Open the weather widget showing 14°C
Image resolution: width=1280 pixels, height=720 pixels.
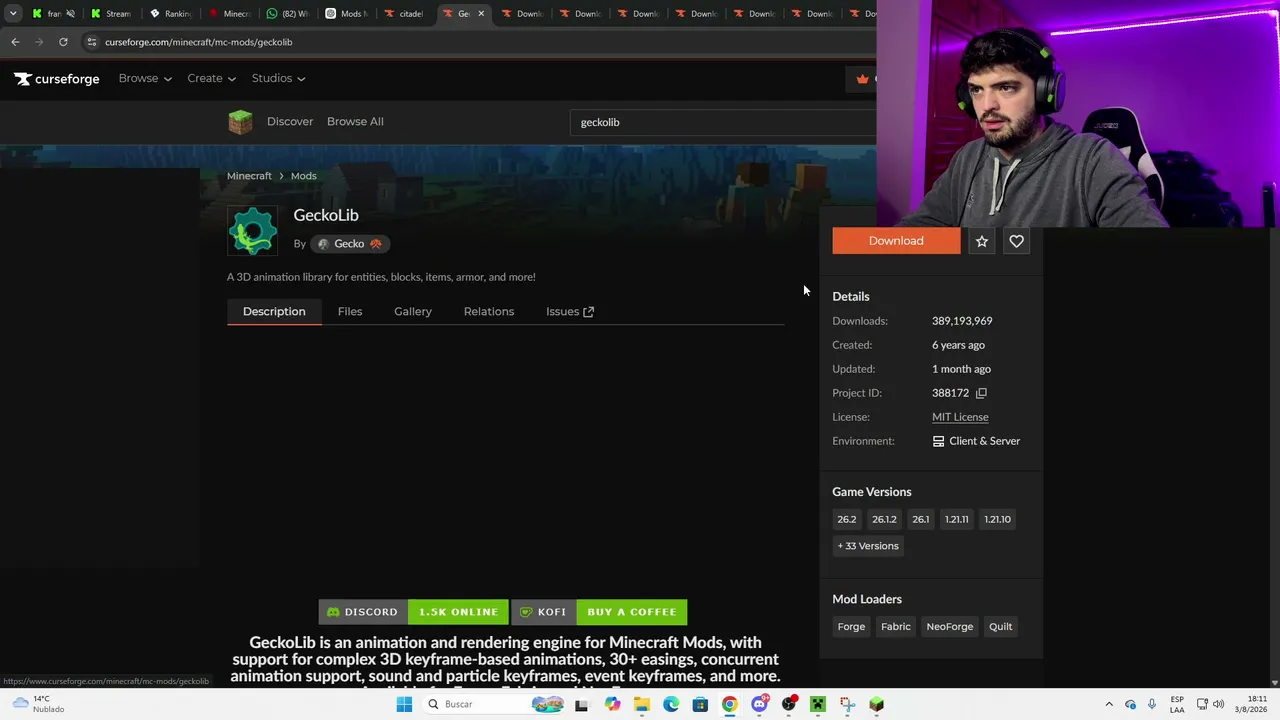pyautogui.click(x=36, y=704)
